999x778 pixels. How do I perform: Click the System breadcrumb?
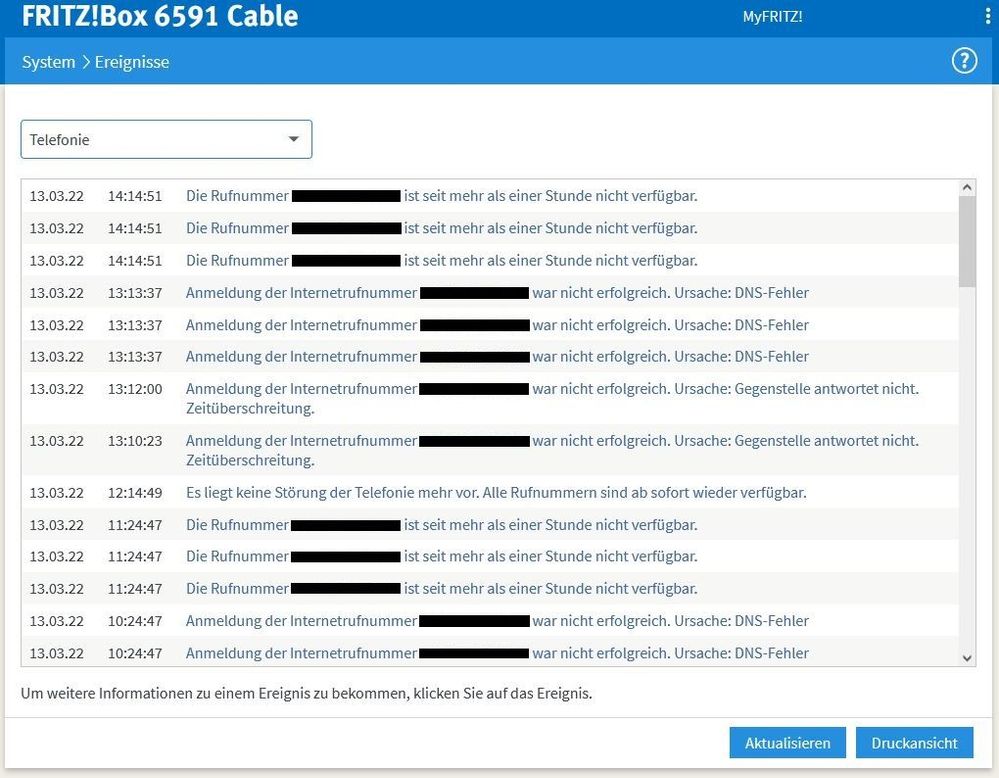[48, 62]
